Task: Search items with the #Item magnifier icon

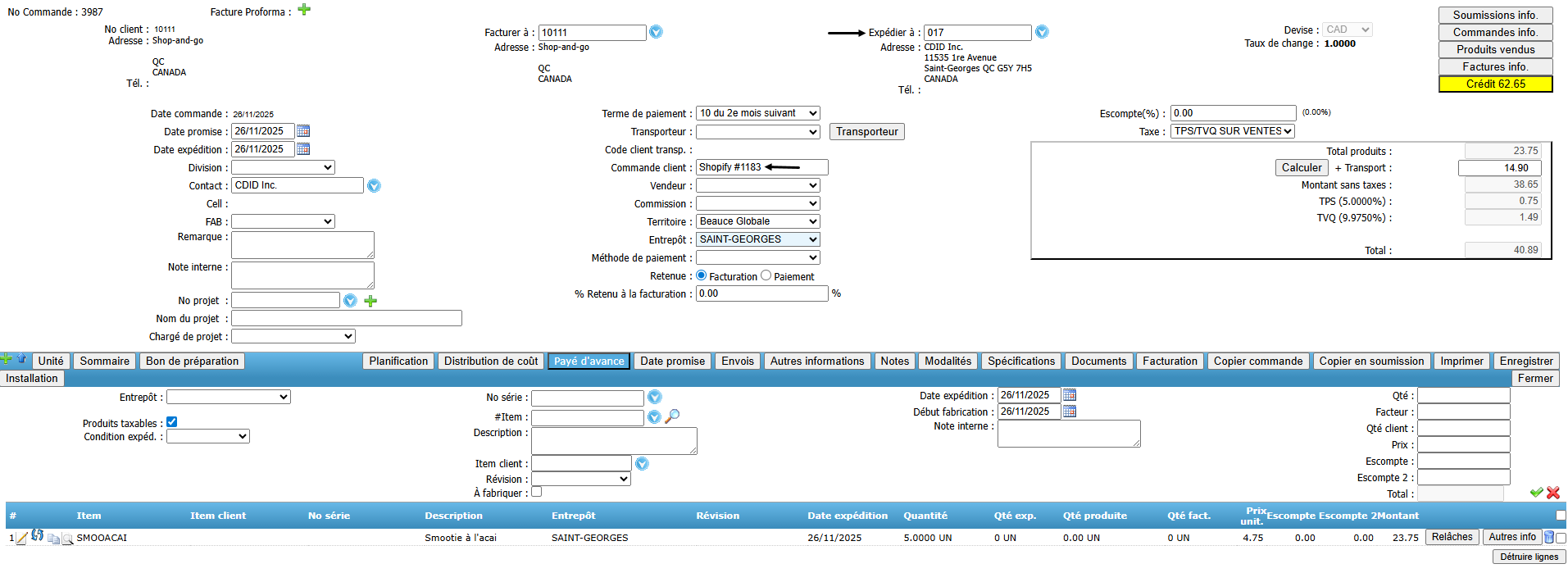Action: click(x=672, y=416)
